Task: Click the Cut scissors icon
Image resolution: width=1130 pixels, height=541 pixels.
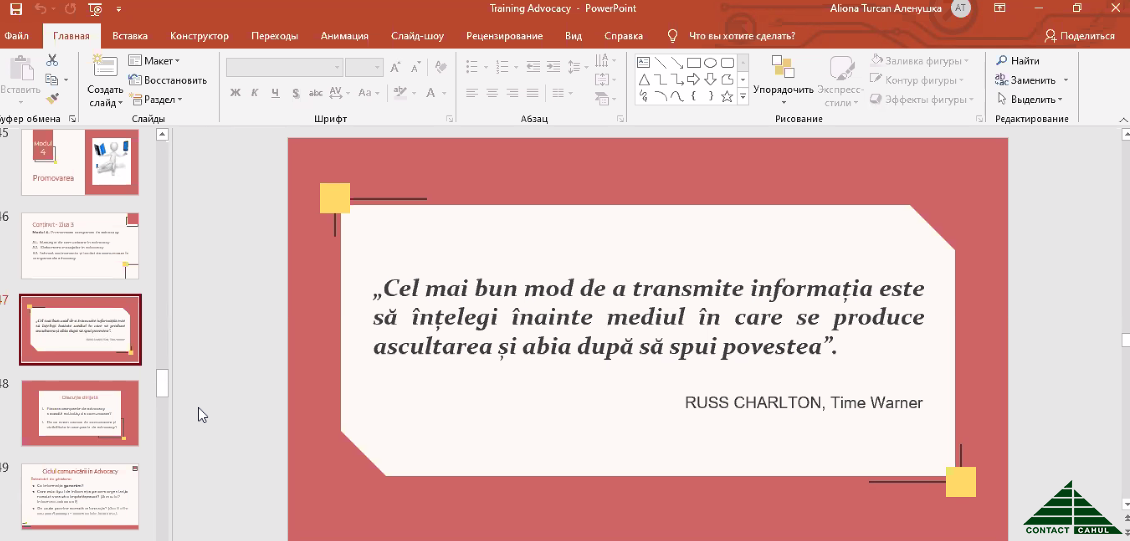Action: point(52,61)
